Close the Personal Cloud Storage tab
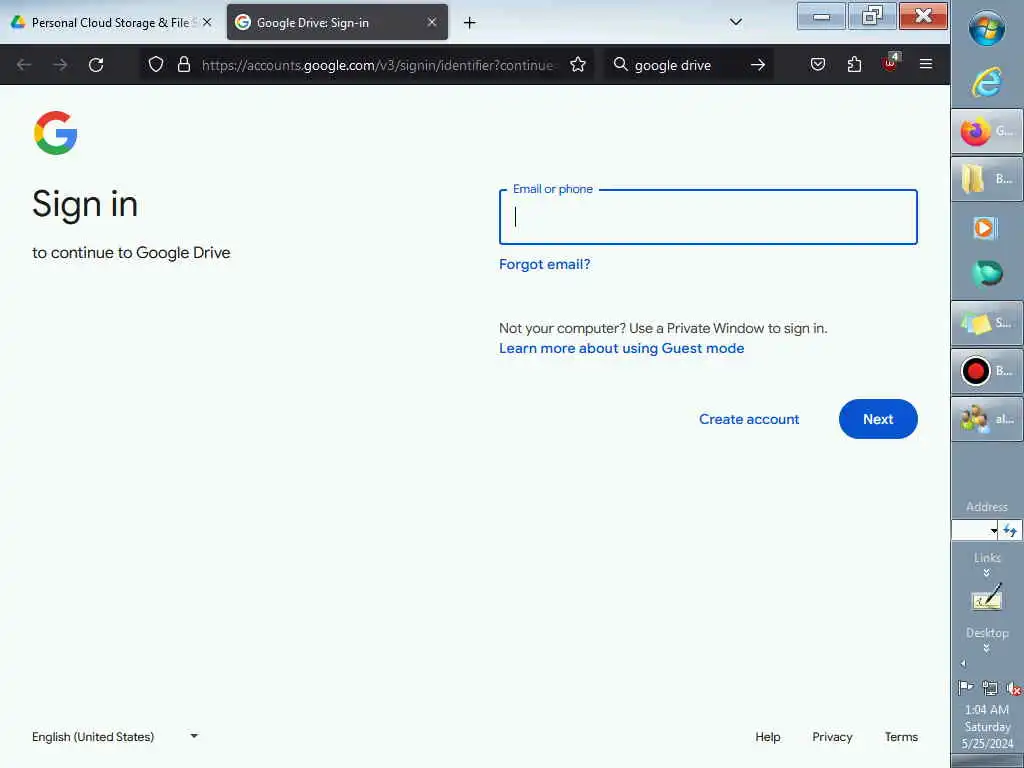Image resolution: width=1024 pixels, height=768 pixels. pos(207,22)
